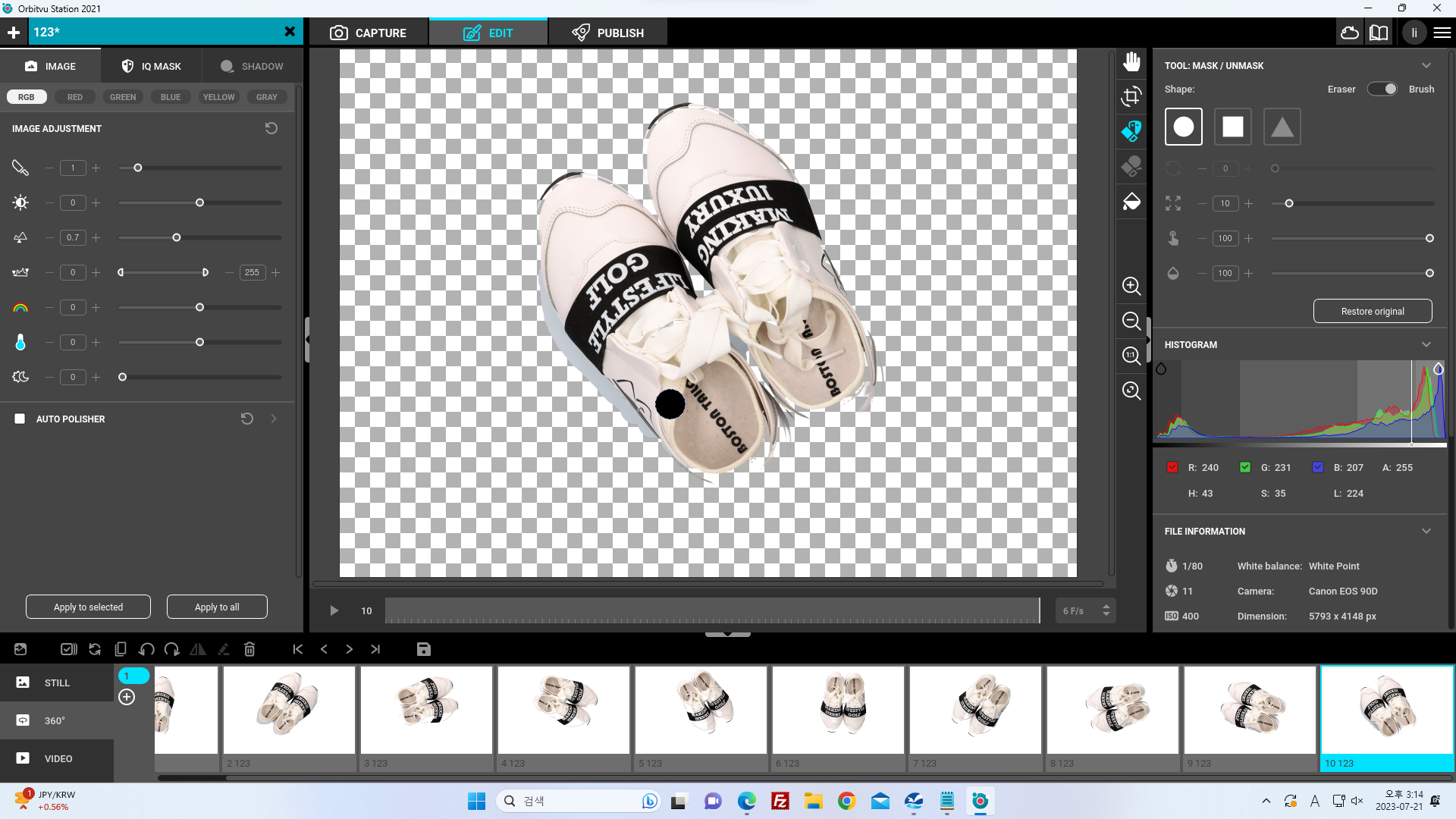Switch to VIDEO mode

[x=57, y=758]
